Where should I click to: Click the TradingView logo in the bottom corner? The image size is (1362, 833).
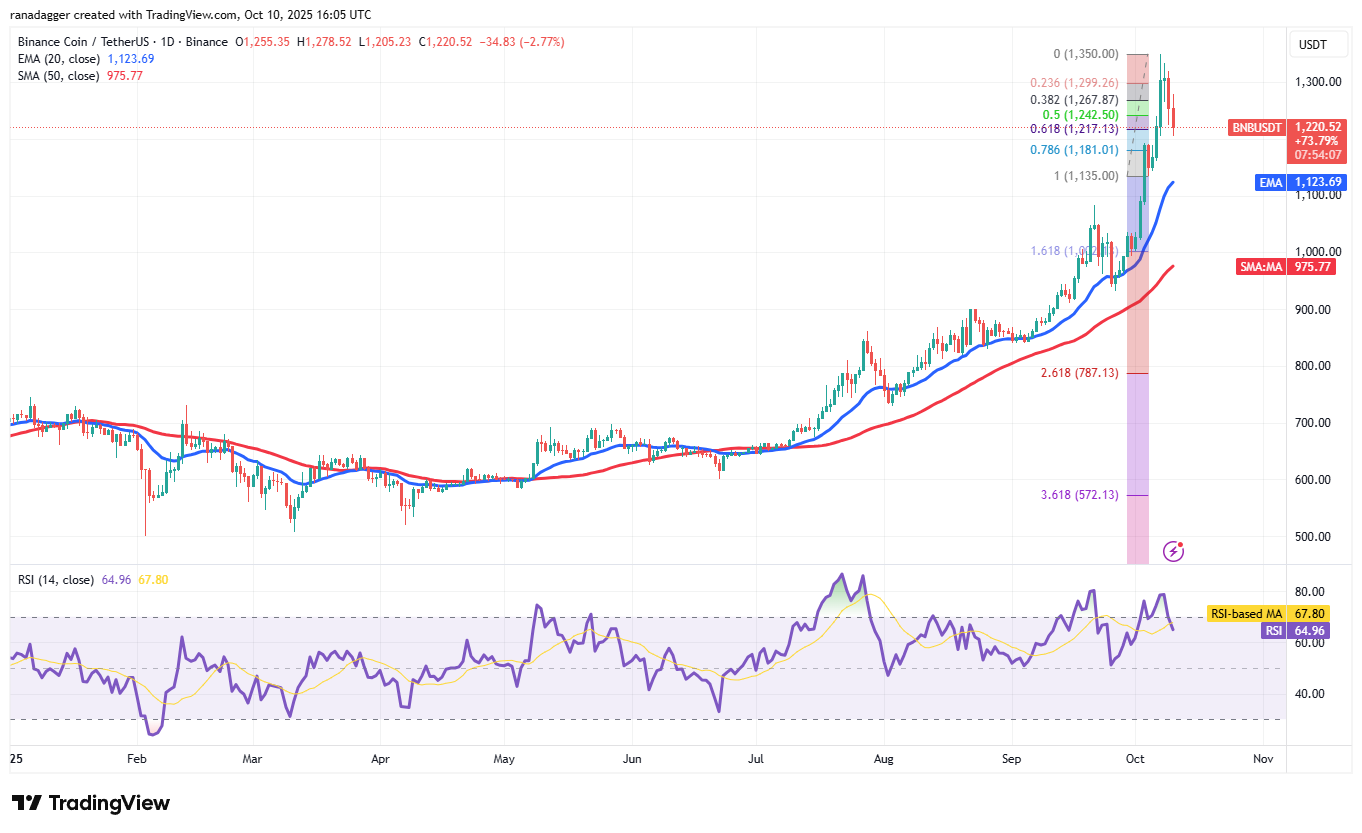(88, 803)
